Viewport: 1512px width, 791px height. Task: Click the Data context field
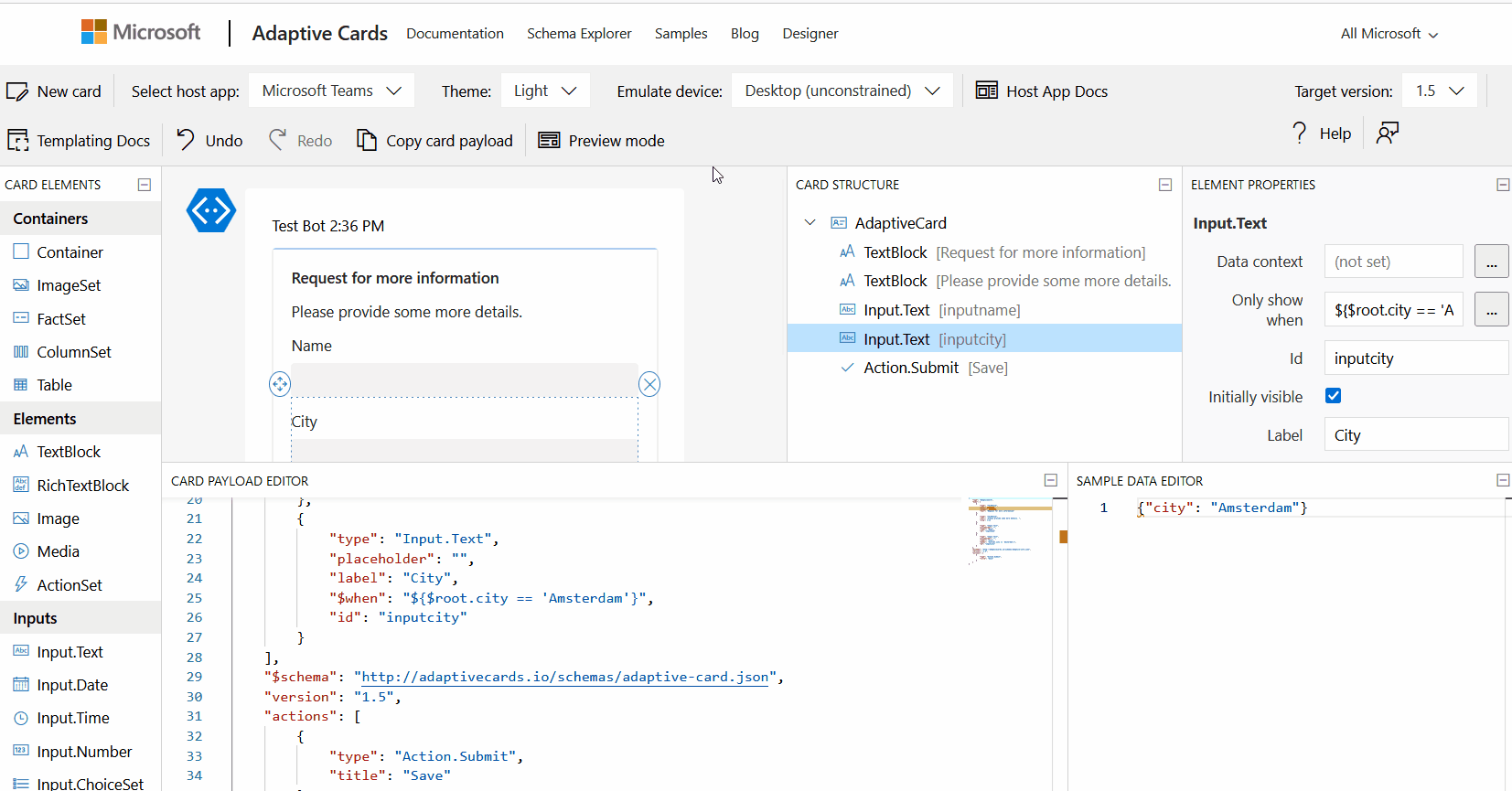point(1393,262)
